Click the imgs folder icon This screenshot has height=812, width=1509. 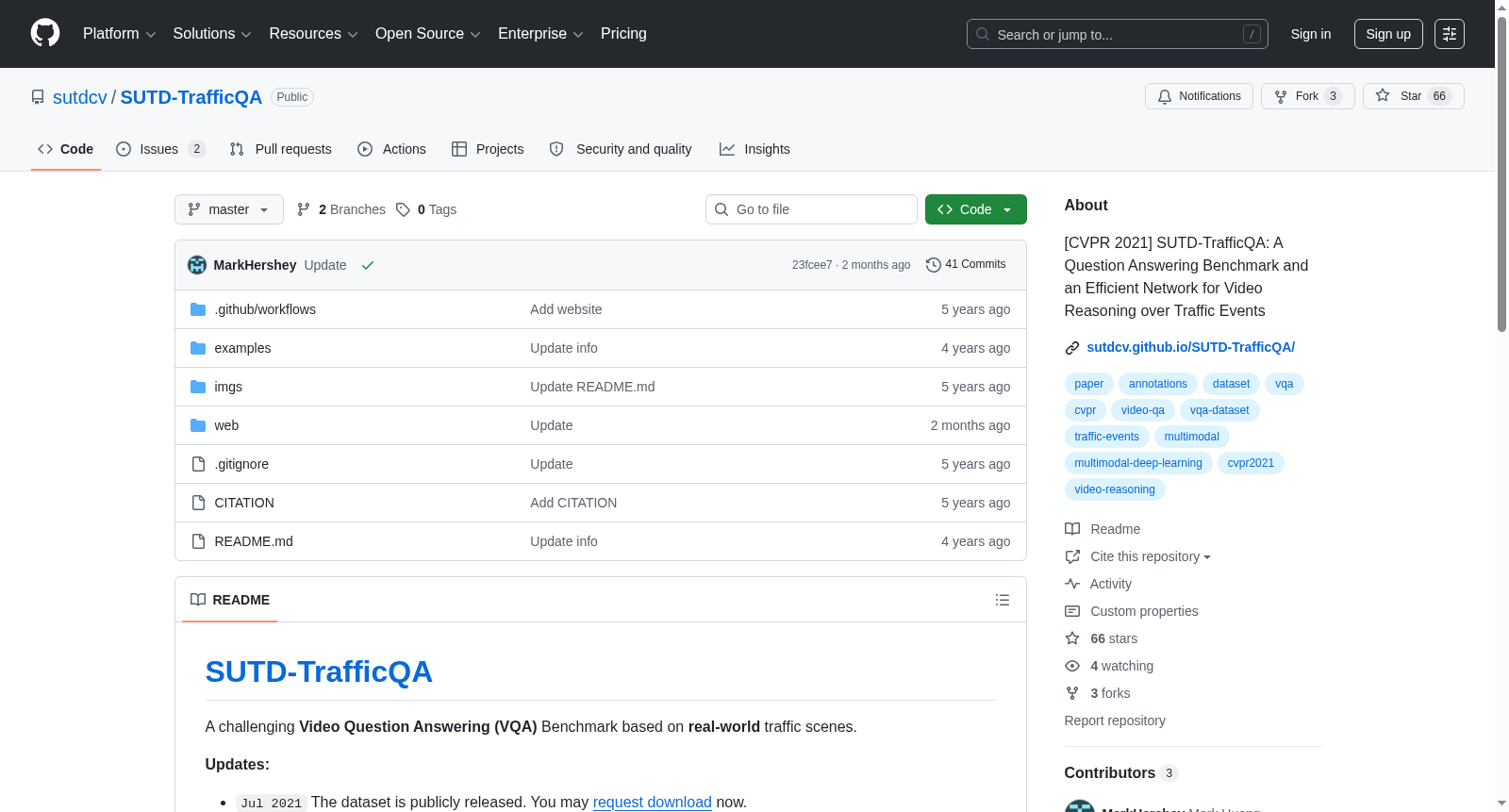point(198,387)
